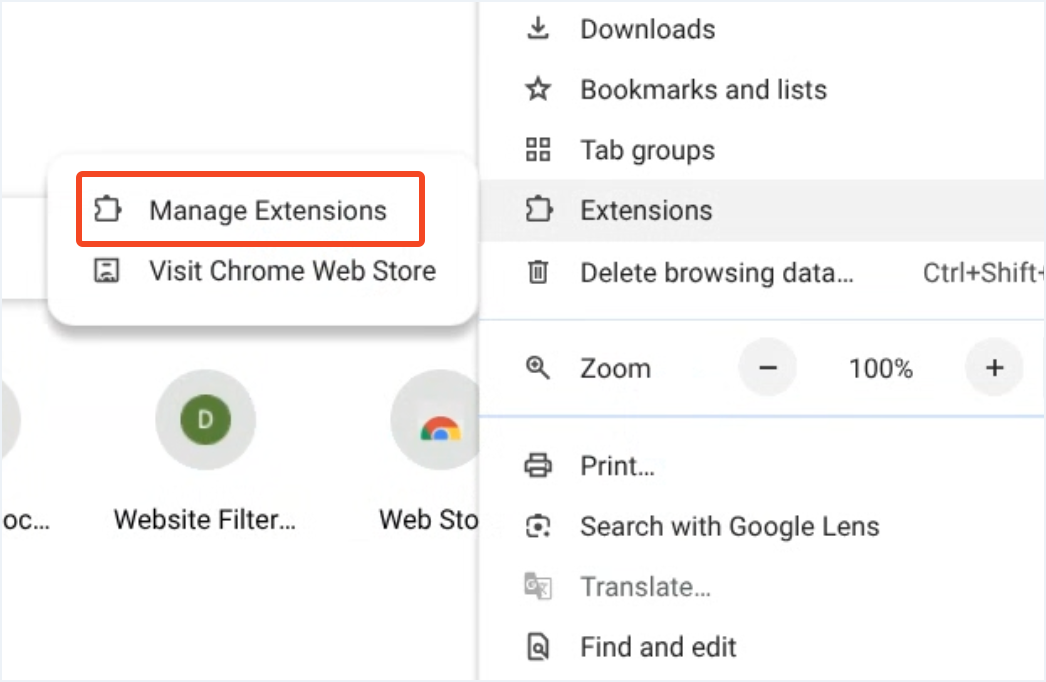Select Extensions in the Chrome menu

click(x=762, y=210)
